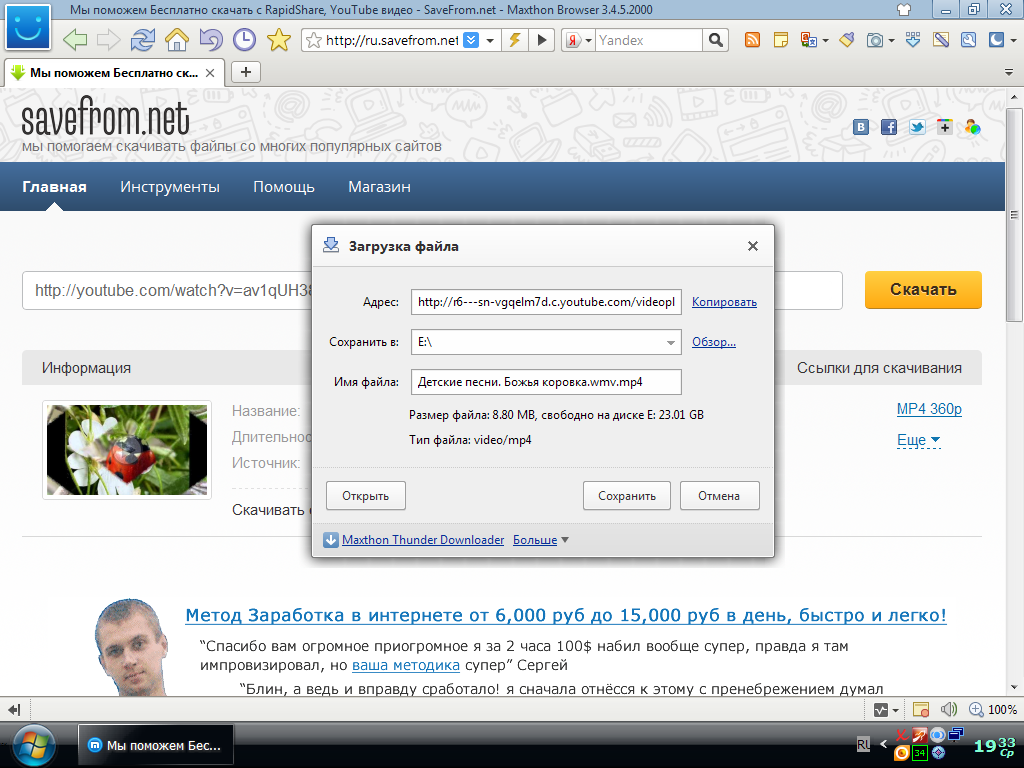Refresh the page with the reload icon
The height and width of the screenshot is (768, 1024).
pos(143,41)
